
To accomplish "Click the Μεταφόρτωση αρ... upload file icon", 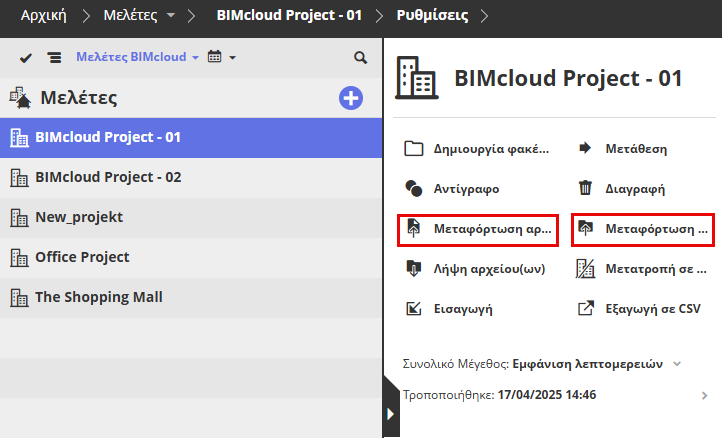I will click(413, 228).
